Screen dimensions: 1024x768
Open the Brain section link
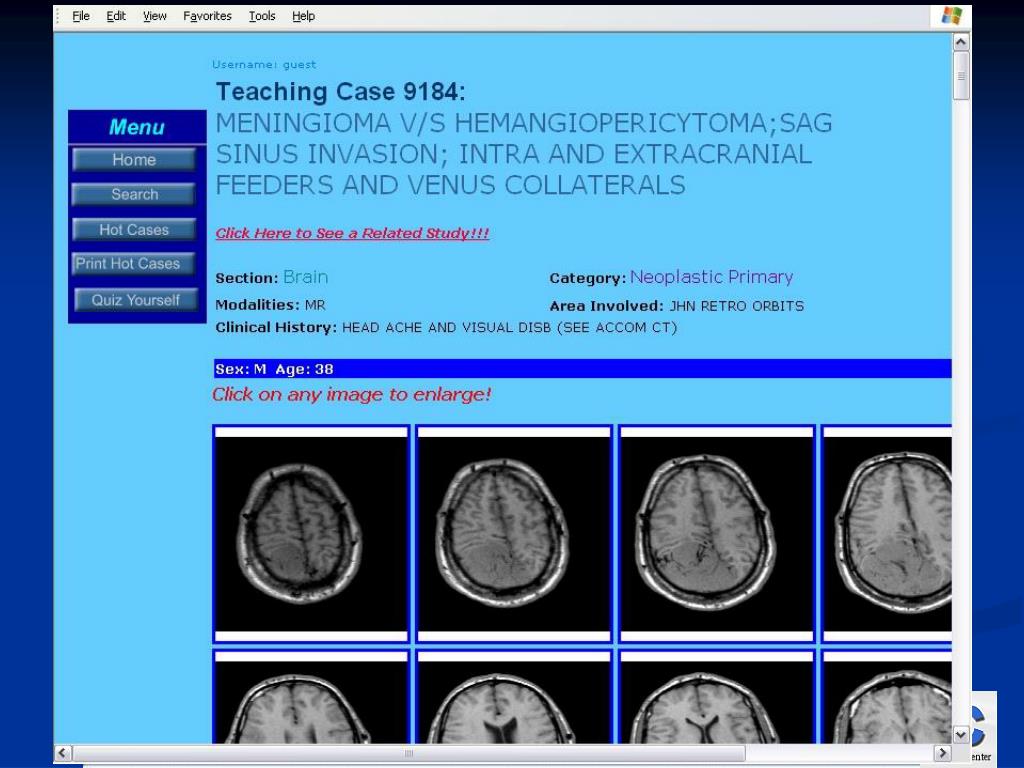[x=306, y=277]
